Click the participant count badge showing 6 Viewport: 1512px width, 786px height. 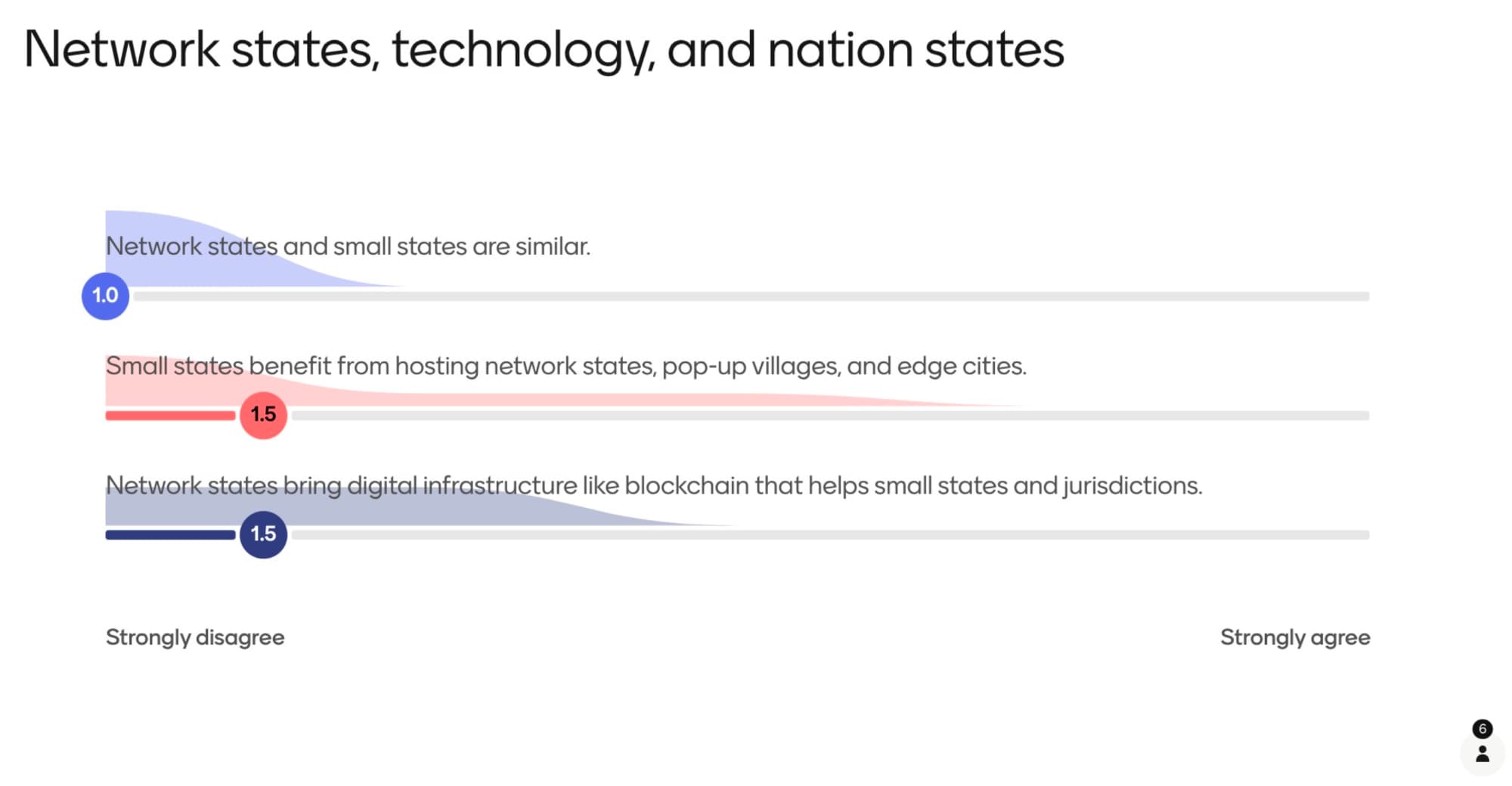pos(1482,729)
